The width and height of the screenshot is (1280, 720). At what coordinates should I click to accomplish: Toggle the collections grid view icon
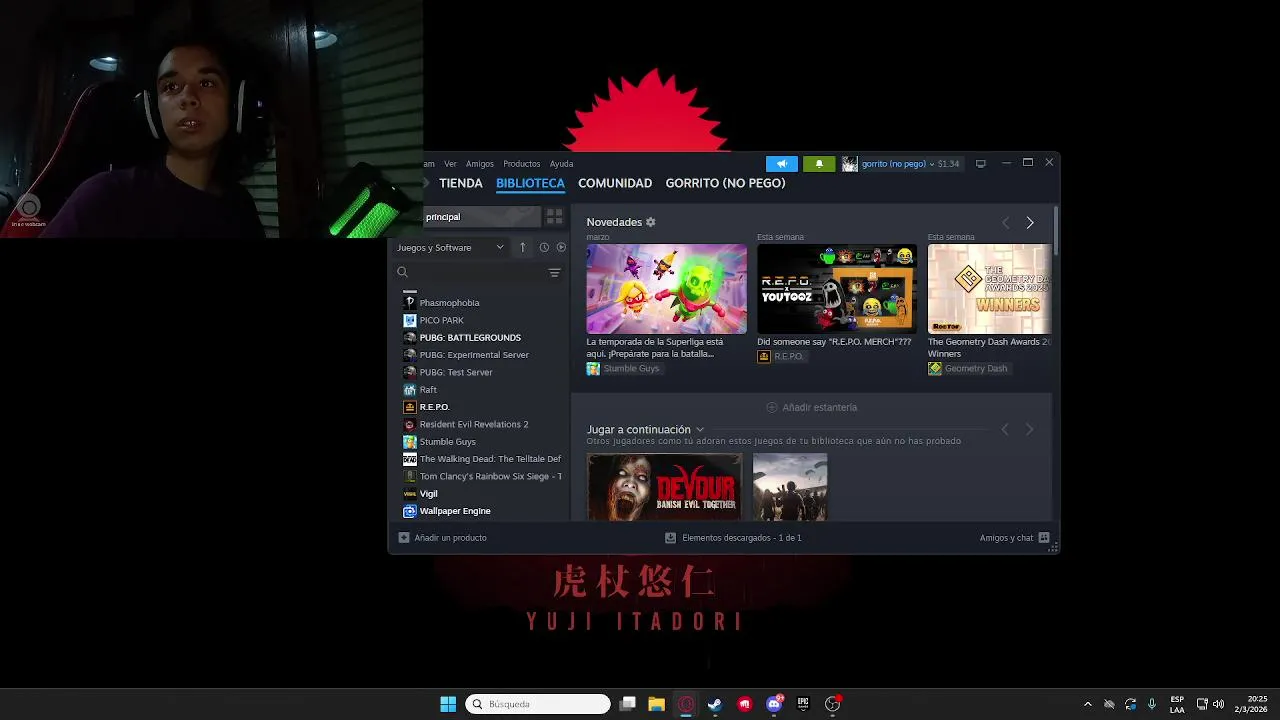coord(554,217)
